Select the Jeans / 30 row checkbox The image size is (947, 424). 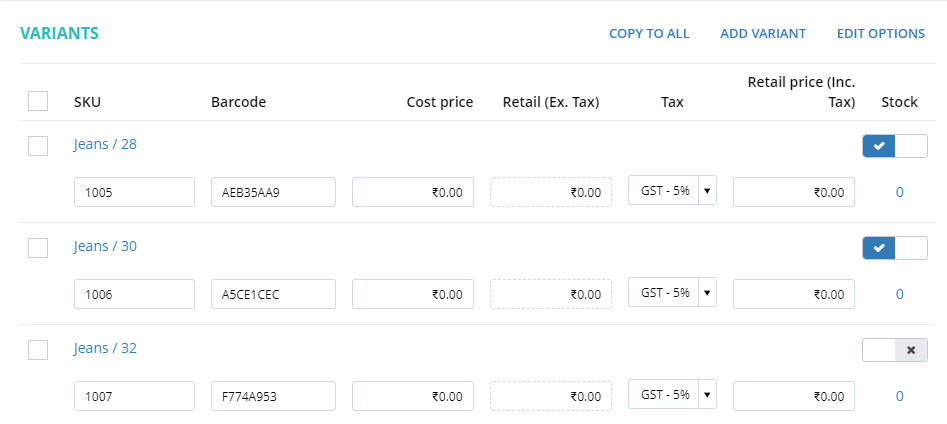tap(38, 248)
